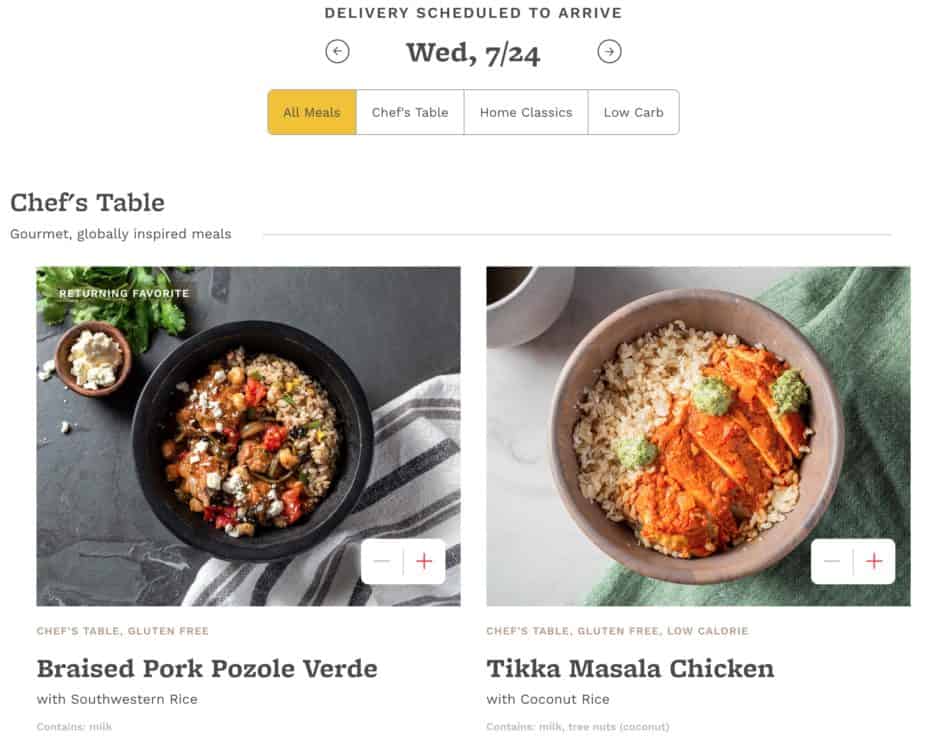Image resolution: width=930 pixels, height=744 pixels.
Task: Add one Braised Pork Pozole Verde
Action: tap(424, 562)
